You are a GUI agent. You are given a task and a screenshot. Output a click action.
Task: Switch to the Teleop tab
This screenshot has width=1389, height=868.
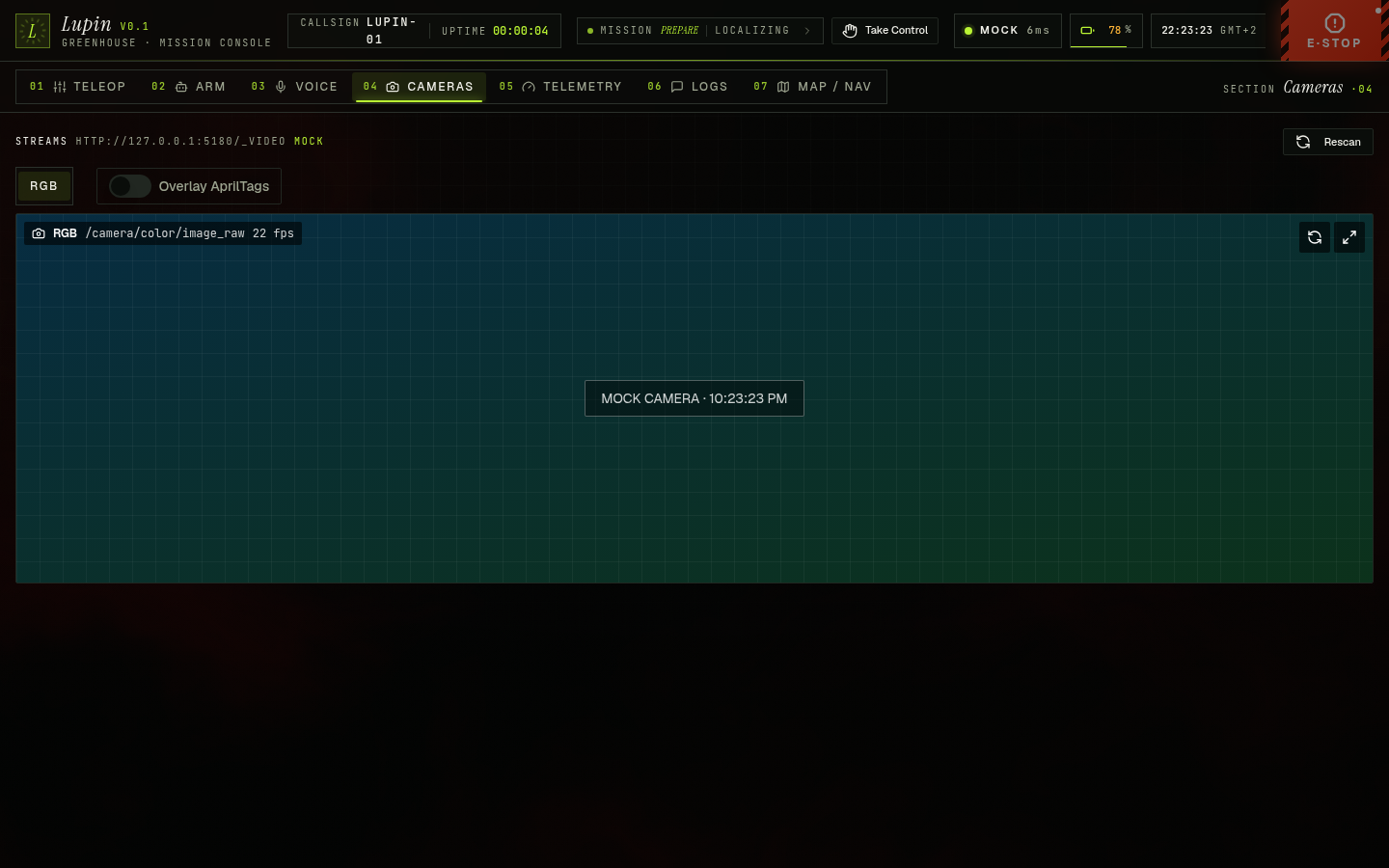(x=78, y=87)
